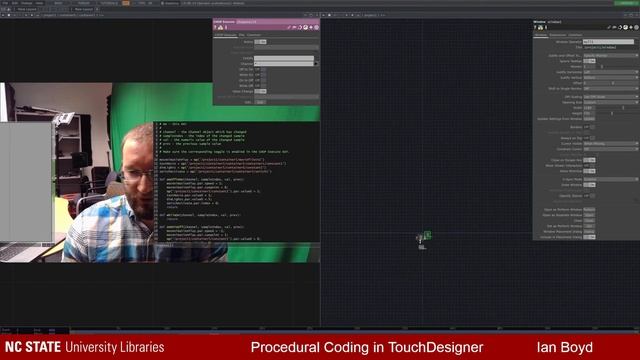Open Python help icon in Window panel
640x360 pixels.
pos(540,27)
